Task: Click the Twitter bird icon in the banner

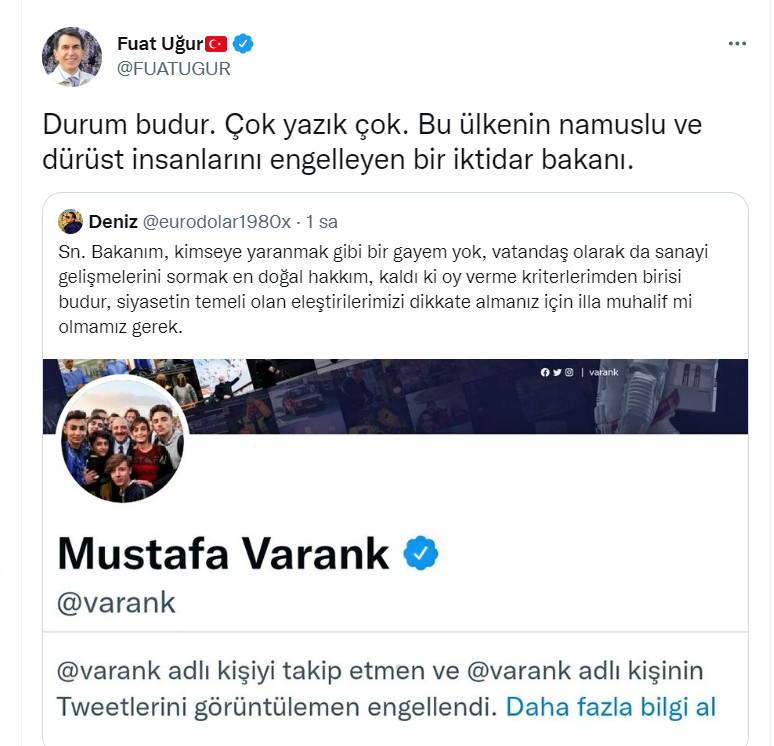Action: pos(557,372)
